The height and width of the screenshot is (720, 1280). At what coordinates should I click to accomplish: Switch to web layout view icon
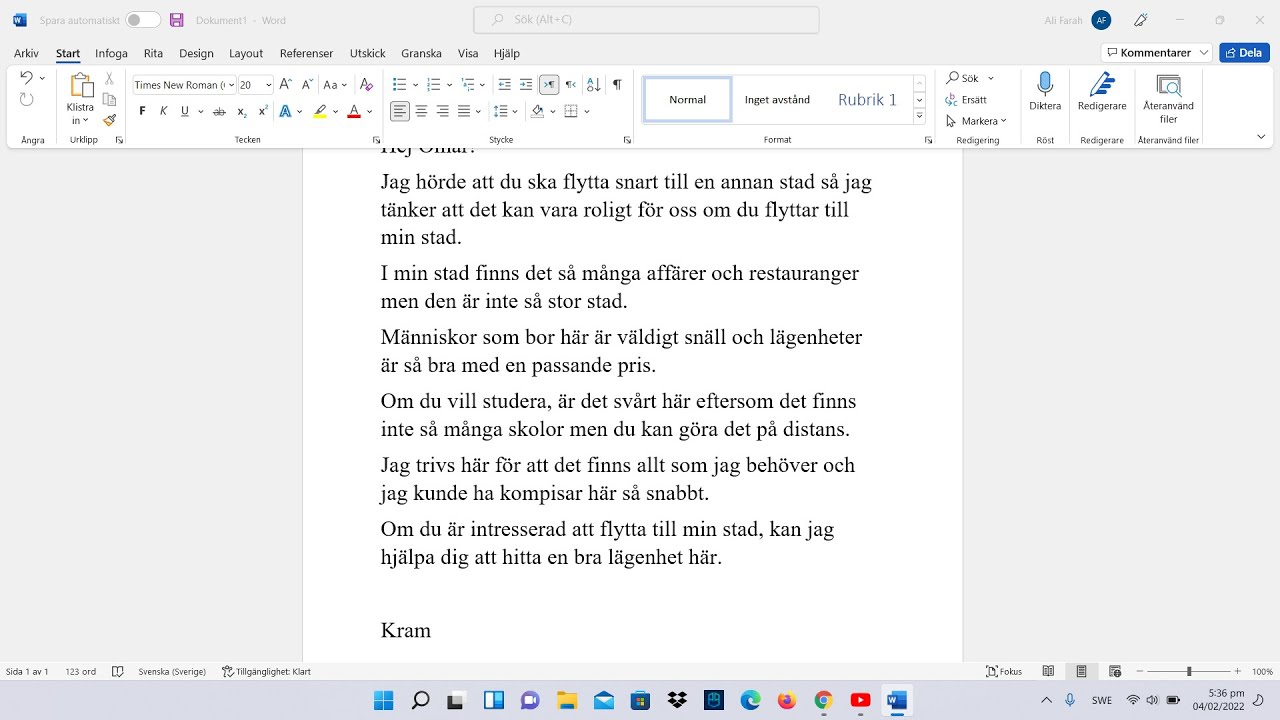1115,672
